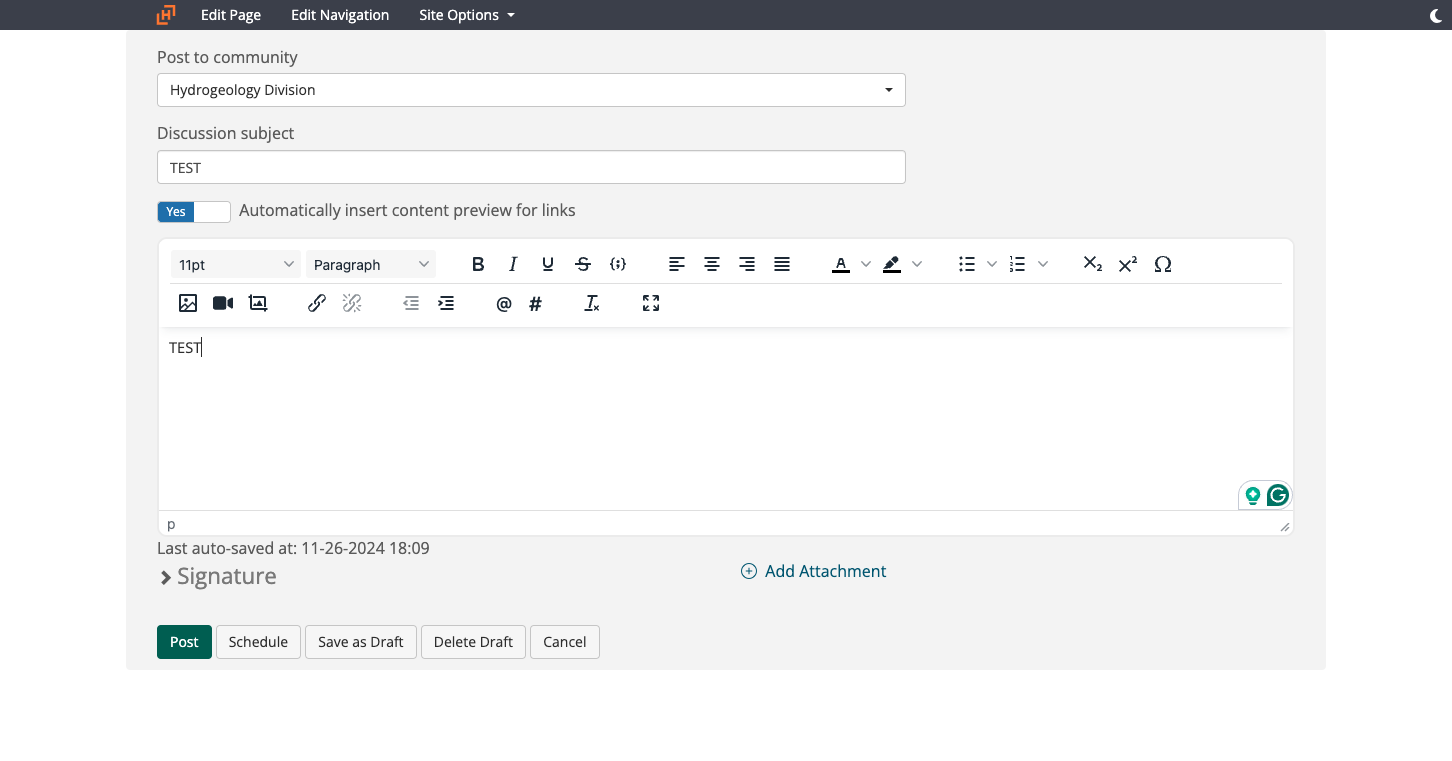The width and height of the screenshot is (1452, 761).
Task: Insert a video into the post
Action: coord(223,303)
